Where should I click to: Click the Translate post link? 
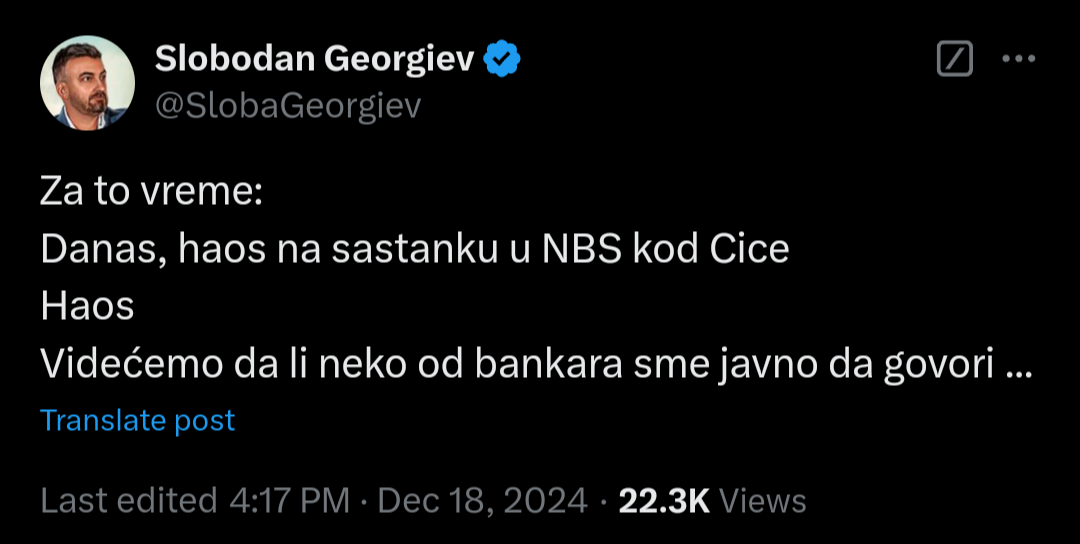137,420
